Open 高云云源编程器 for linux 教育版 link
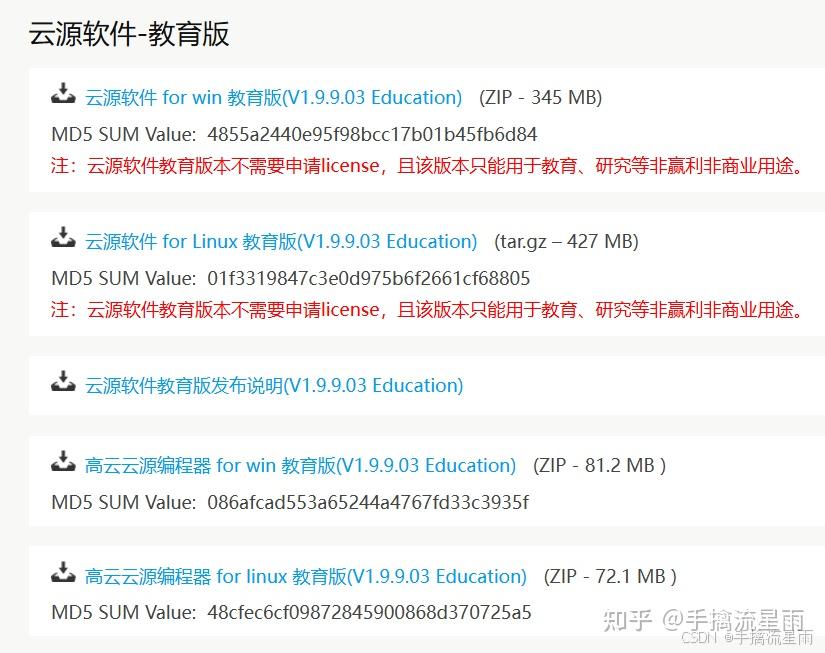This screenshot has width=825, height=653. pyautogui.click(x=306, y=577)
